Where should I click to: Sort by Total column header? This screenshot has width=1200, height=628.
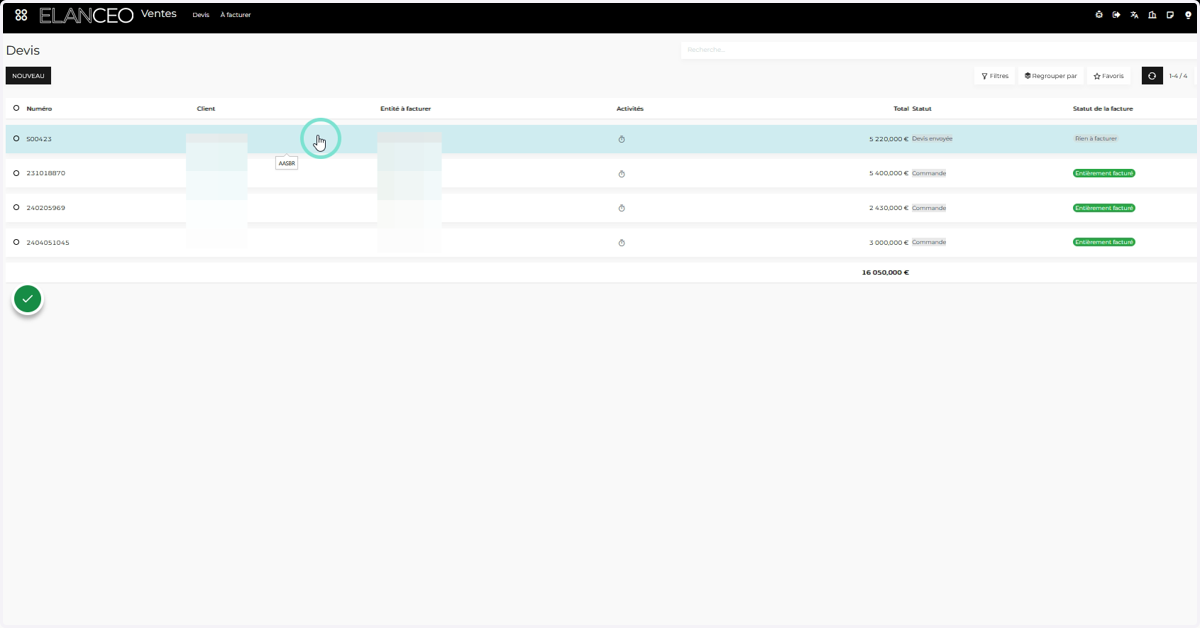(x=901, y=108)
